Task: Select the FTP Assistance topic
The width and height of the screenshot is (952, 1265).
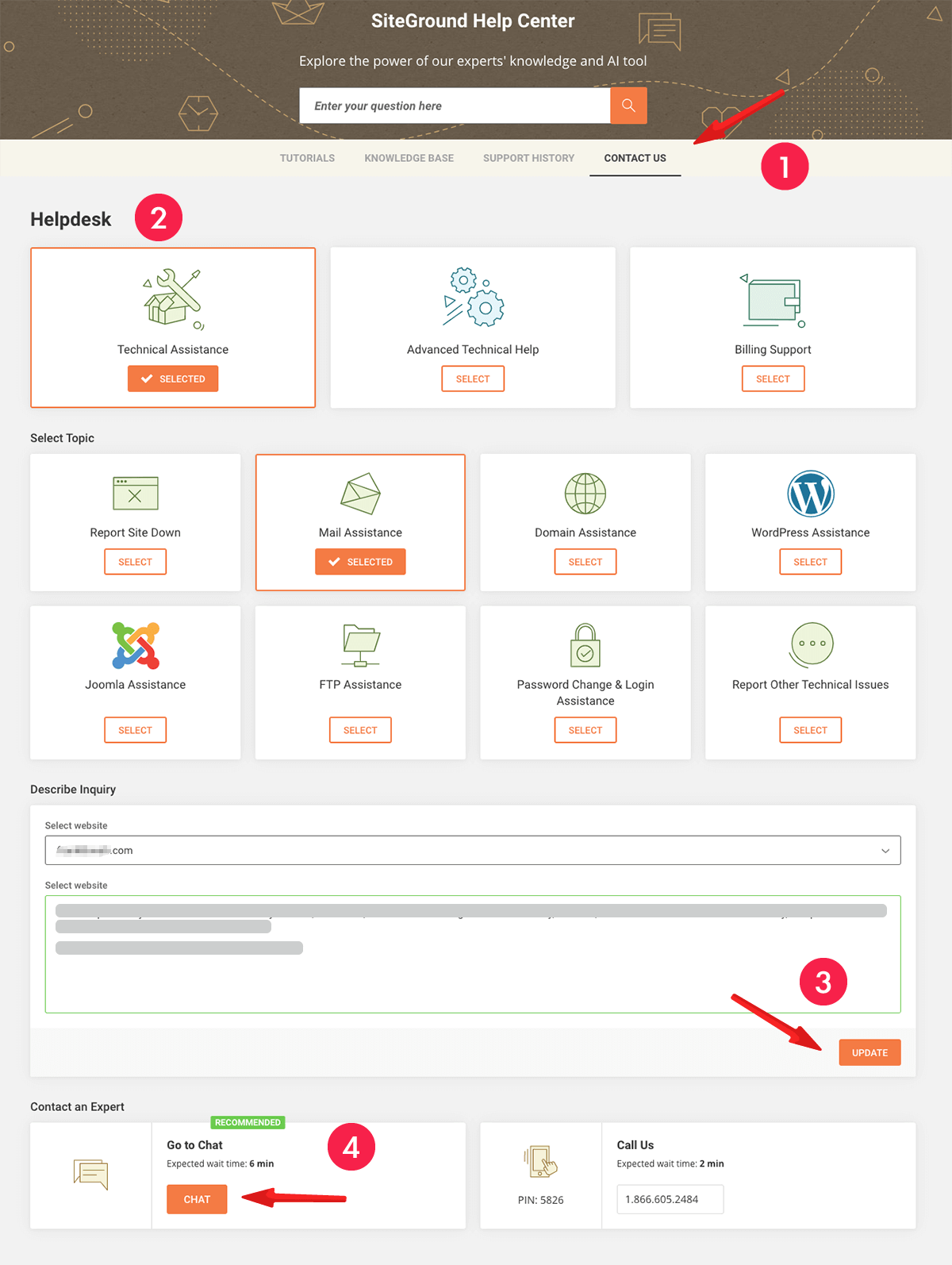Action: click(360, 730)
